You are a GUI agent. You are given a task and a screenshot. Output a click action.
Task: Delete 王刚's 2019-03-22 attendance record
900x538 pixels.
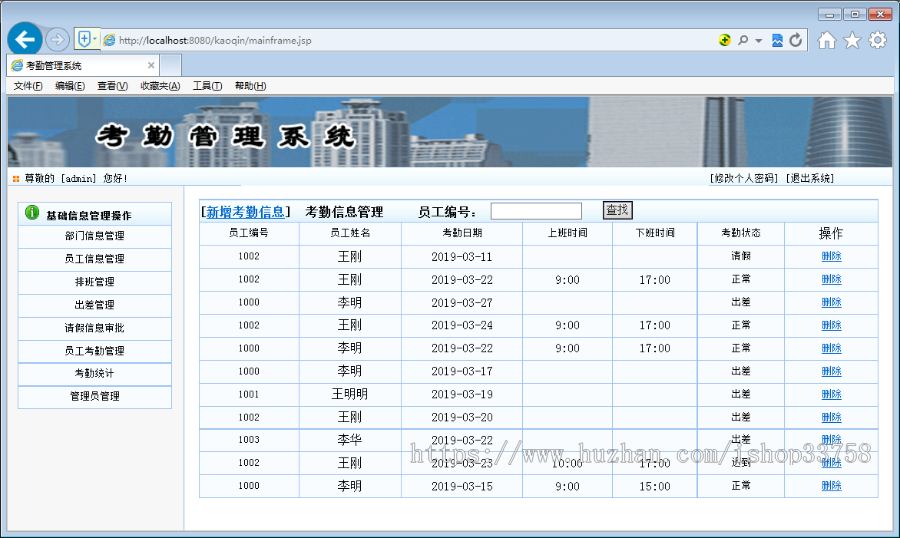(x=831, y=279)
